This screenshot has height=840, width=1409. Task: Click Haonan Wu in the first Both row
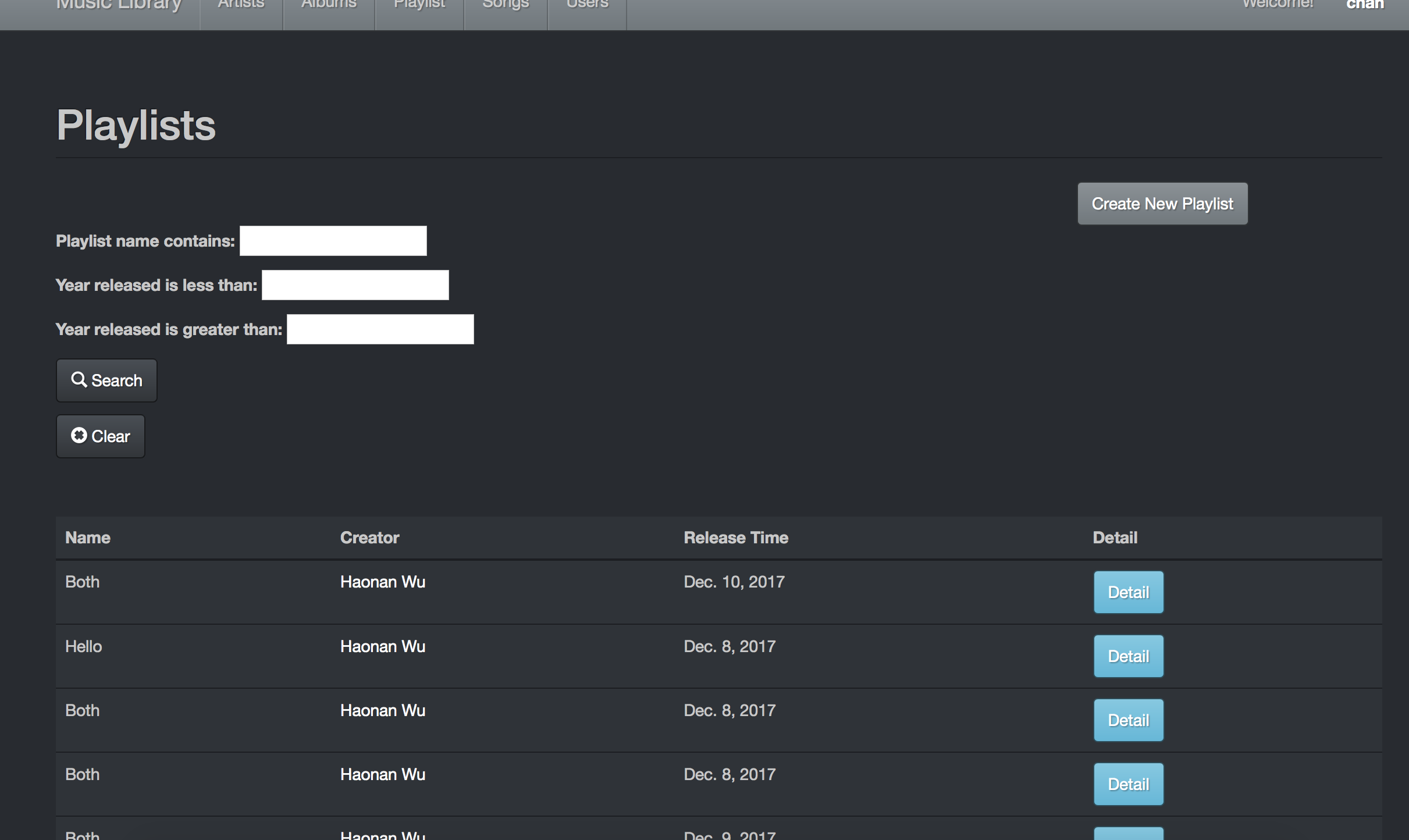382,582
